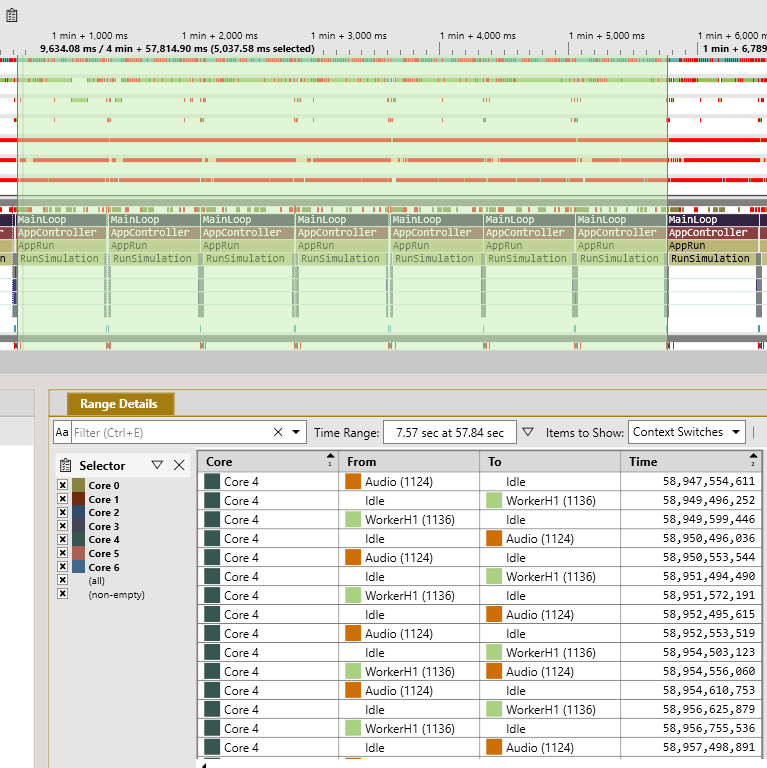Sort by the Time column header
Viewport: 767px width, 768px height.
click(x=691, y=461)
